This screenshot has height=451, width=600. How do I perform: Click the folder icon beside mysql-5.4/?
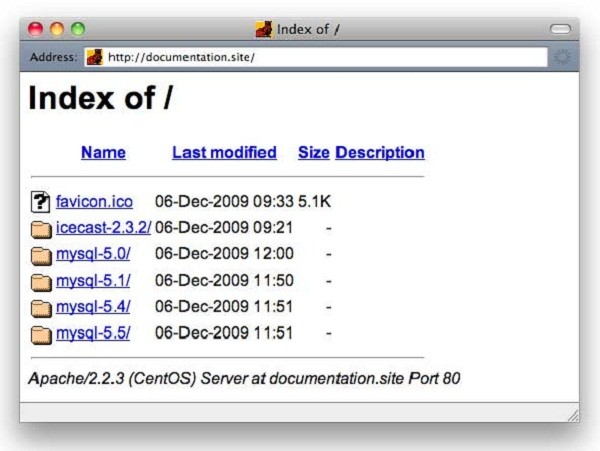[41, 309]
